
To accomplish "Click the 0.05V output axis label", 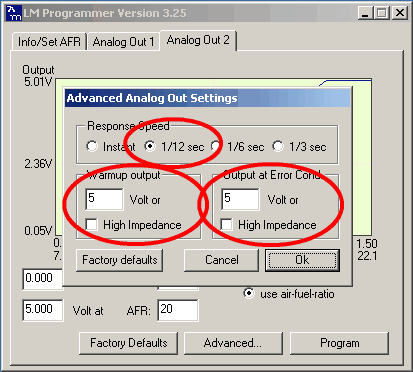I will click(x=38, y=230).
